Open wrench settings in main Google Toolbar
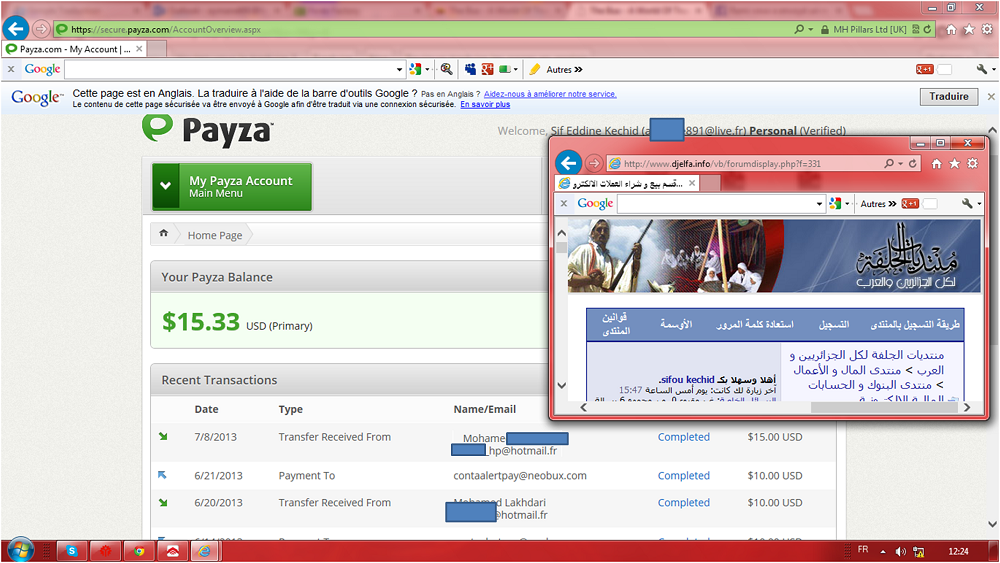The image size is (1000, 563). pos(982,69)
